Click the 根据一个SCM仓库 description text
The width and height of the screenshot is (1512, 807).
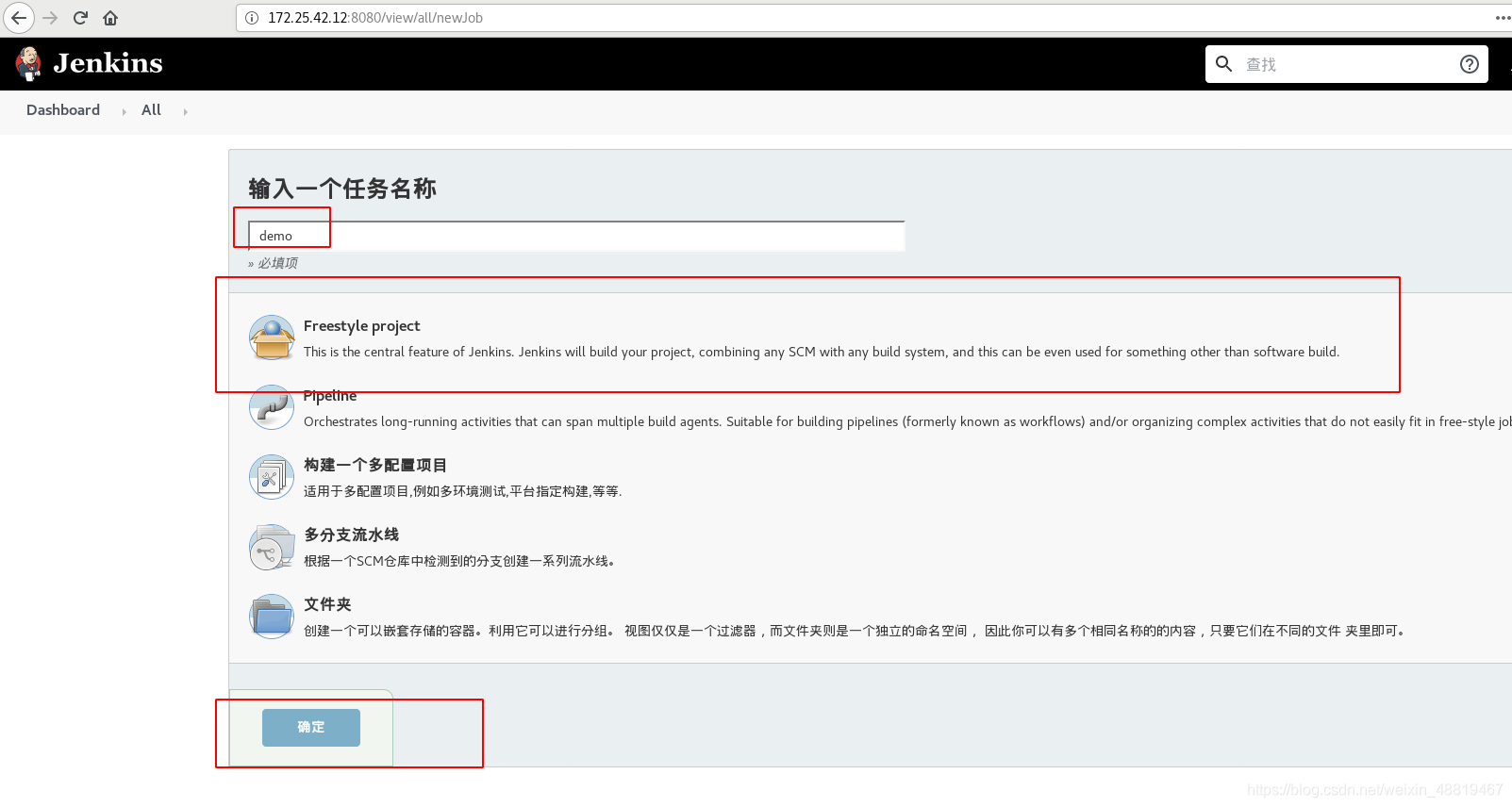(x=459, y=561)
